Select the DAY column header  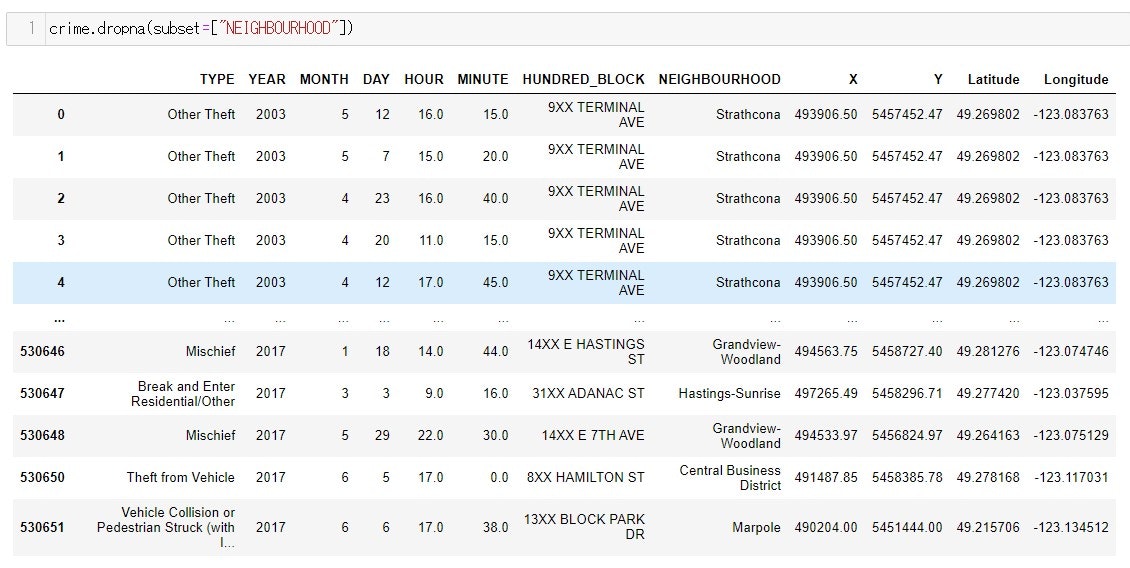coord(375,79)
